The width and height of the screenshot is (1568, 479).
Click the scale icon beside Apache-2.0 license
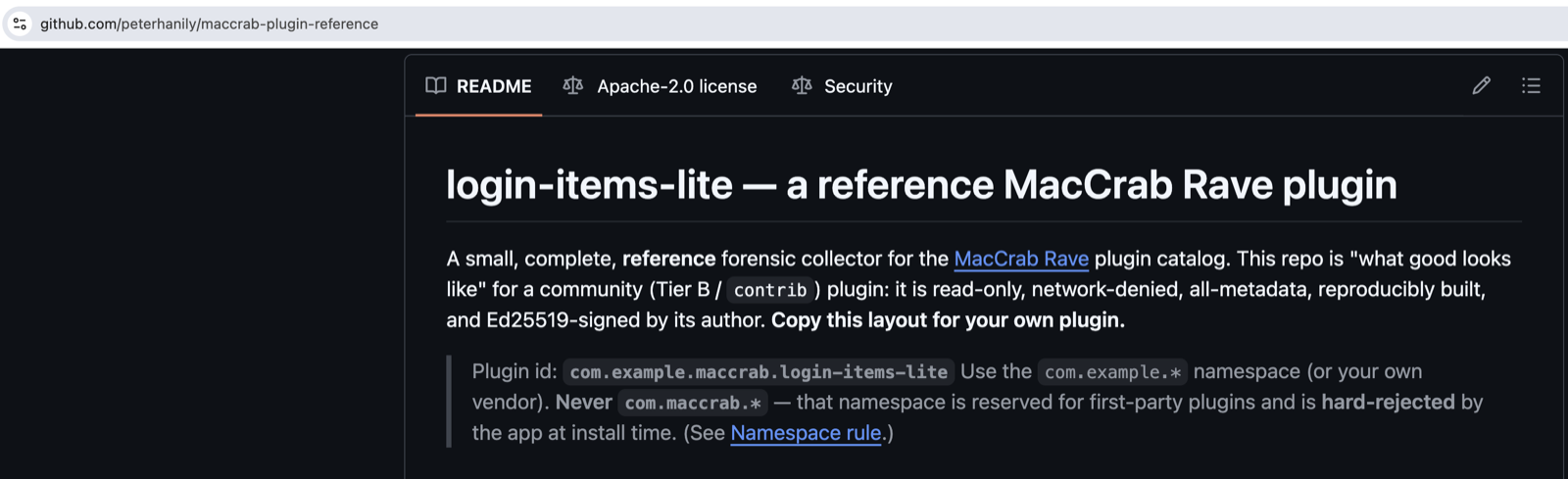coord(573,86)
